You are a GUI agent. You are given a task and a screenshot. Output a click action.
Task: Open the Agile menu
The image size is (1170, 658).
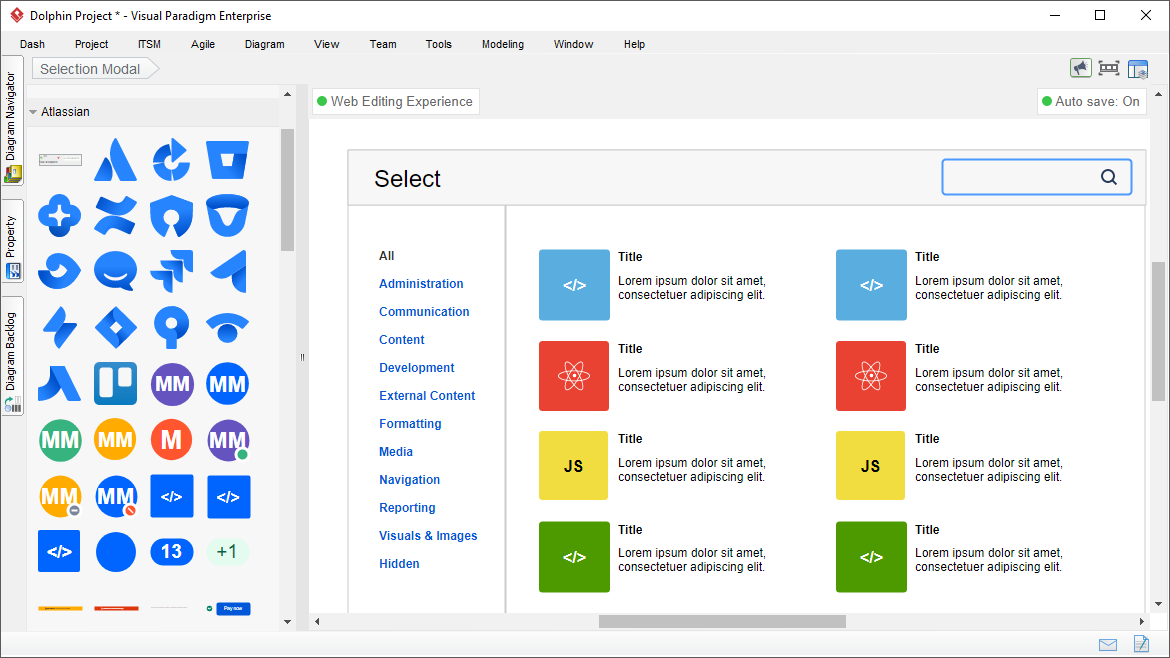coord(203,44)
